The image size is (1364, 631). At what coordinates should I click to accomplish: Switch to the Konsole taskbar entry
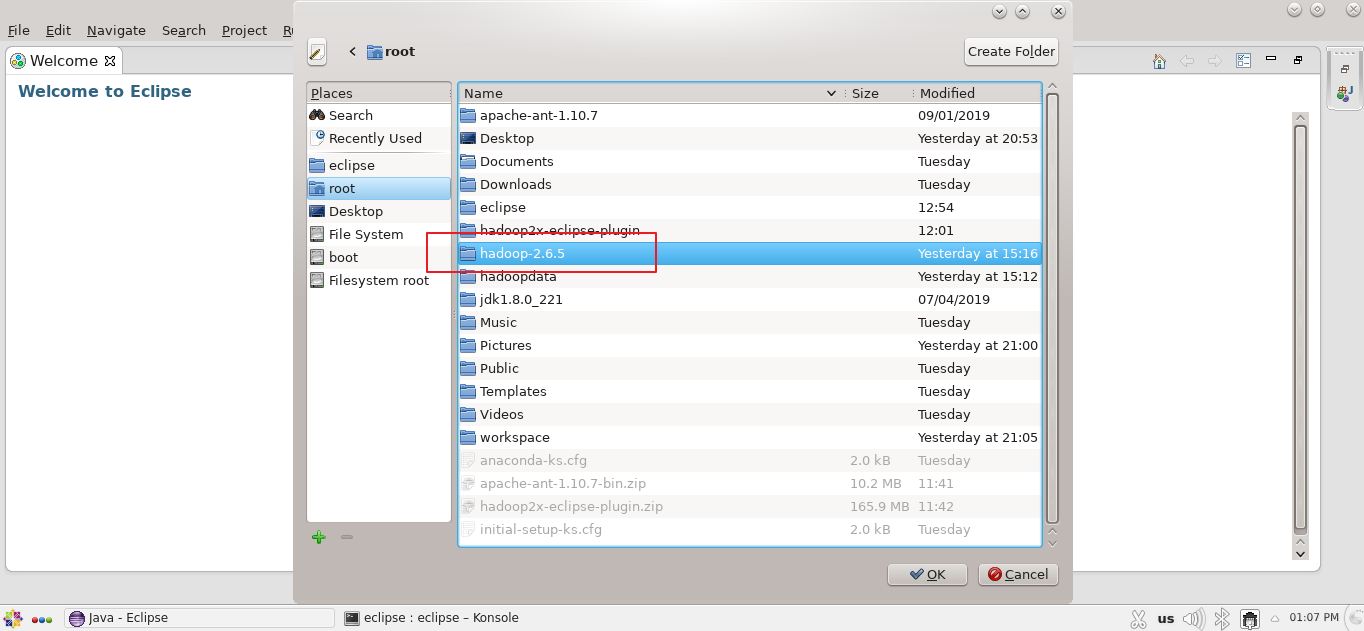432,618
